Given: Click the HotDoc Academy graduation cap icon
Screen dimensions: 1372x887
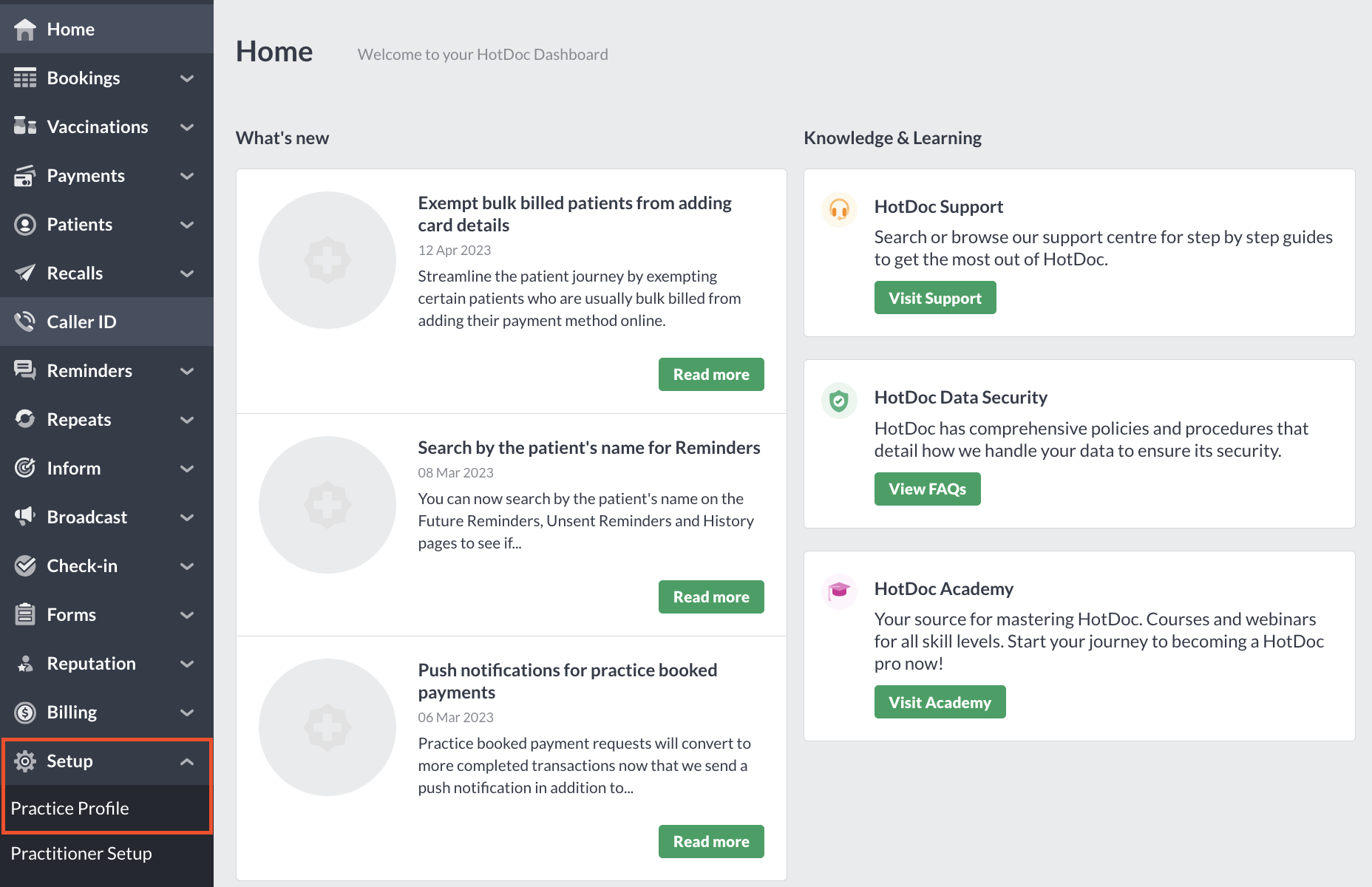Looking at the screenshot, I should (839, 591).
